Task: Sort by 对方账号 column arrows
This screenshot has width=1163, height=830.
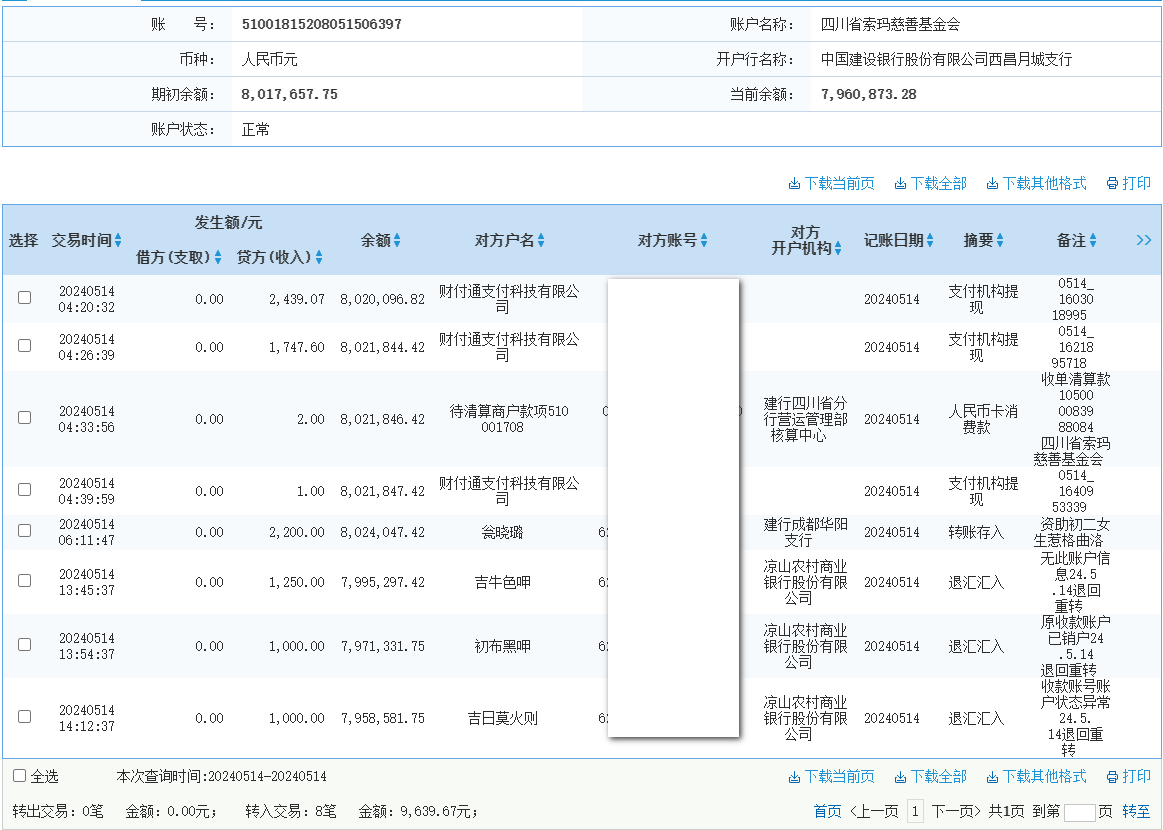Action: [704, 240]
